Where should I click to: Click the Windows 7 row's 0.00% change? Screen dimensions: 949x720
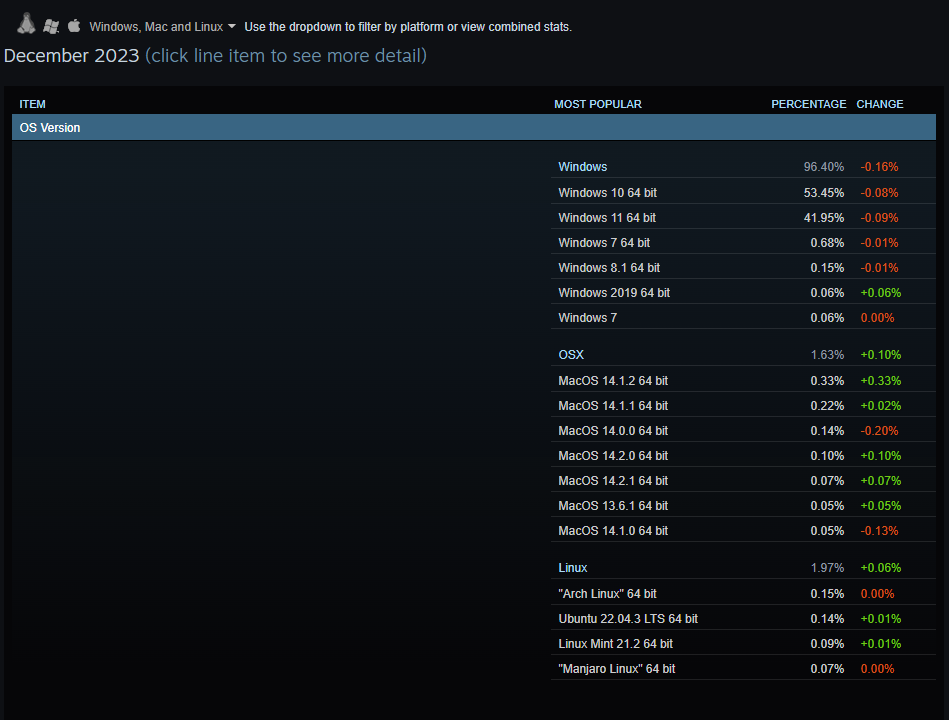pos(877,318)
